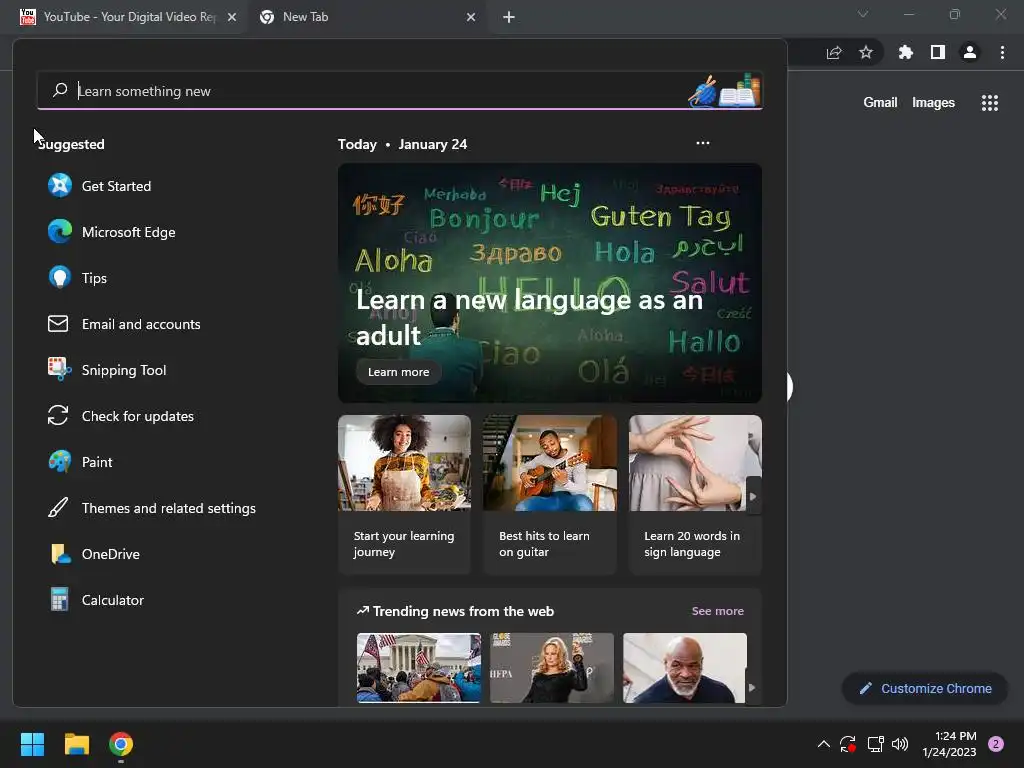The width and height of the screenshot is (1024, 768).
Task: Open the Learn a new language banner
Action: 550,283
